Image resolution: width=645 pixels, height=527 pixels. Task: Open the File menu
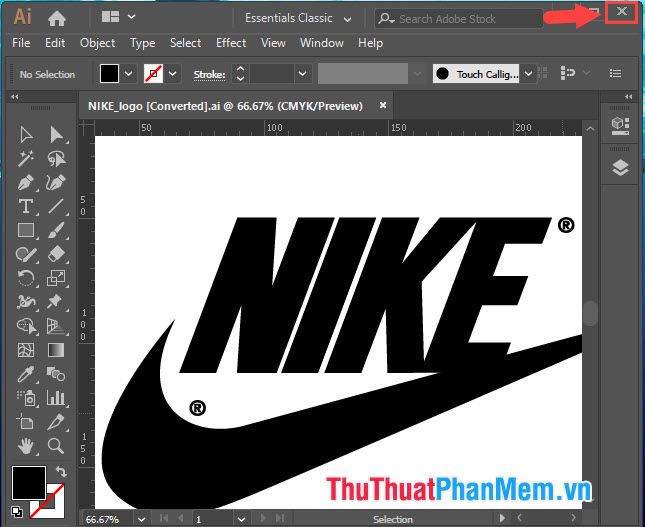click(x=21, y=43)
